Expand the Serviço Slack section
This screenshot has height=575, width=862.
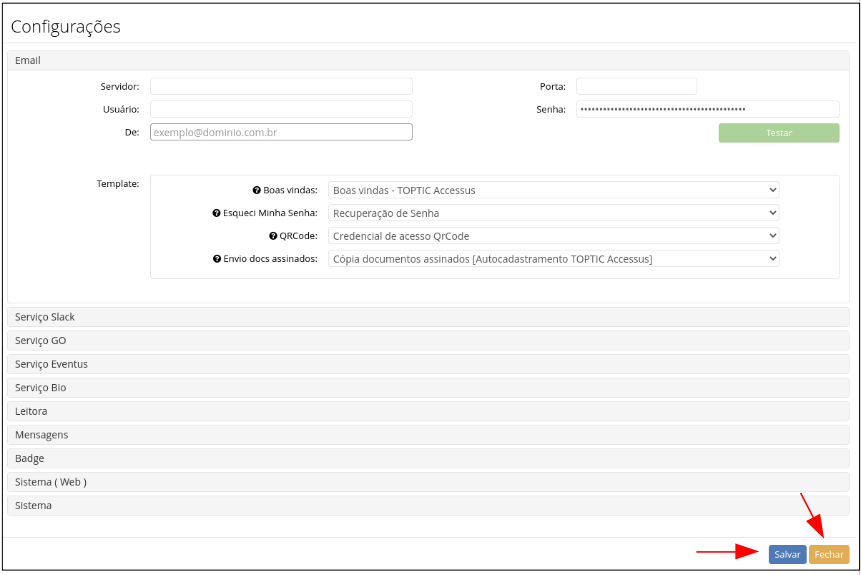pos(428,317)
